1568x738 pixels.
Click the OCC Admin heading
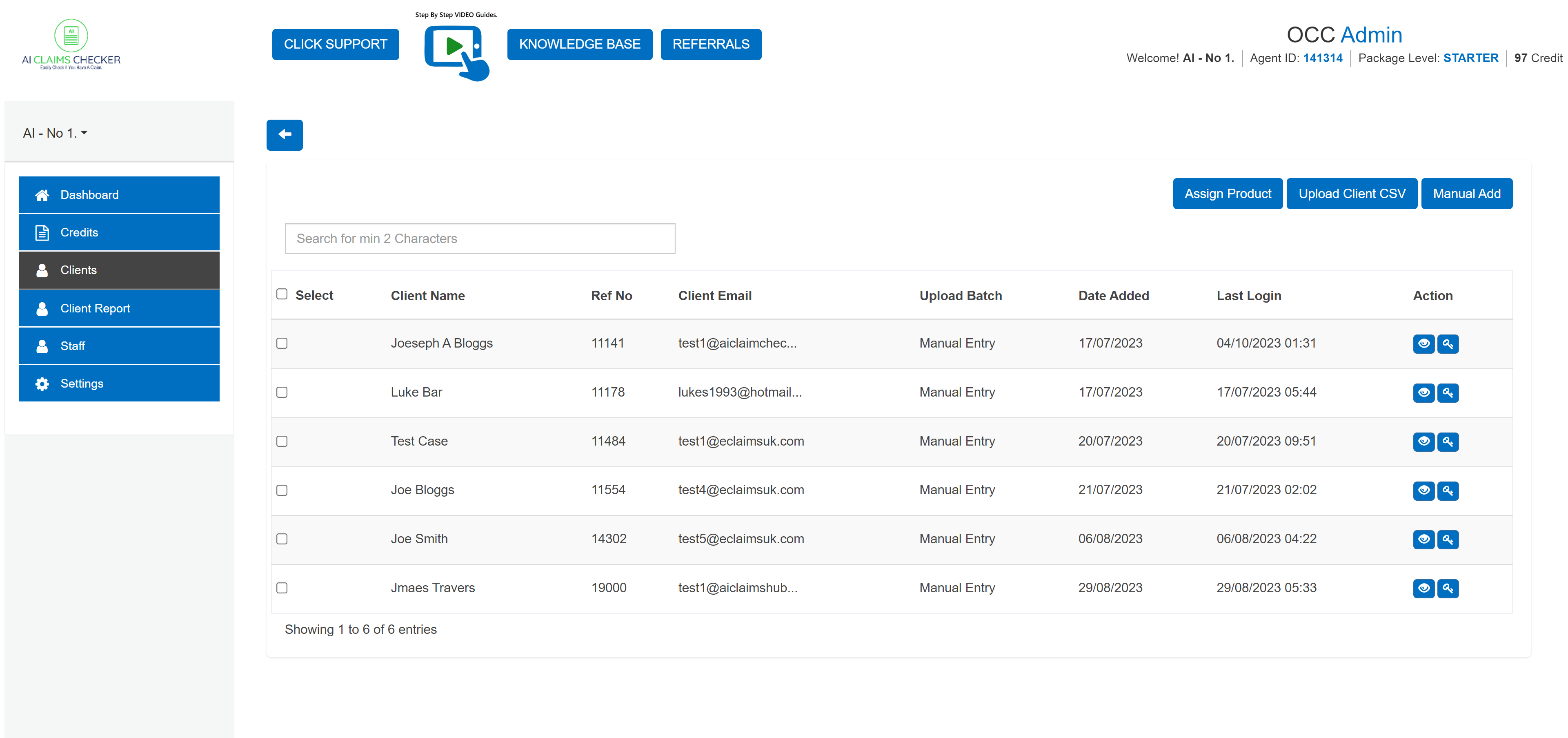click(1344, 35)
